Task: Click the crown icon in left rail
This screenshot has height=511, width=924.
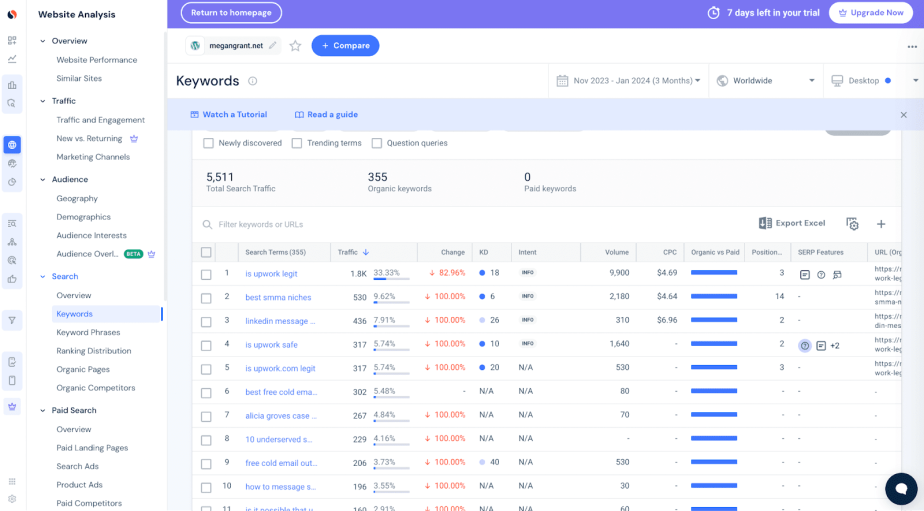Action: point(12,406)
